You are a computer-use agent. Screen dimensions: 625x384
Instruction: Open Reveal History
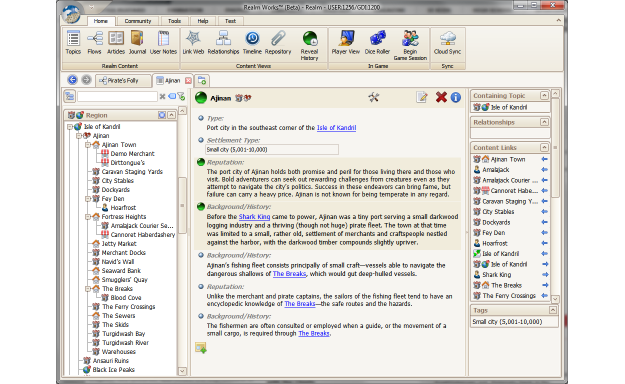coord(309,45)
